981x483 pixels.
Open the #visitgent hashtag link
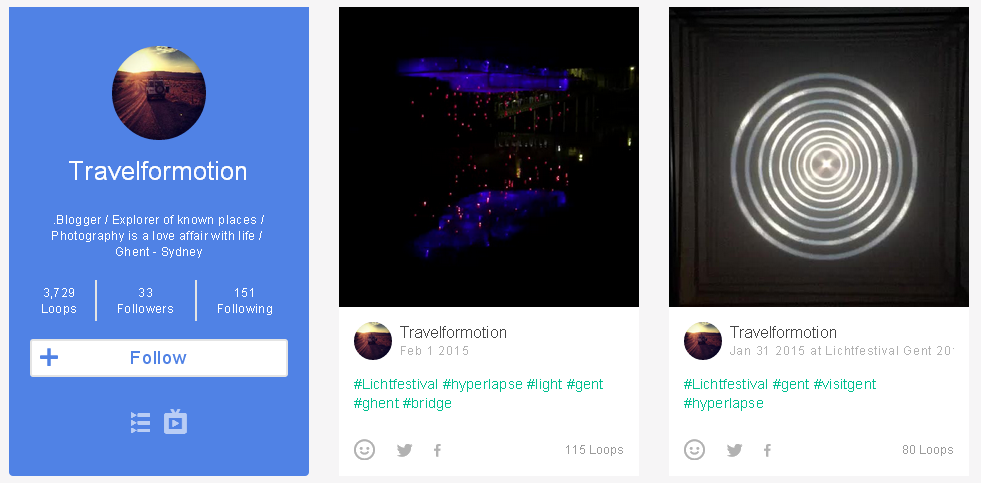click(845, 384)
